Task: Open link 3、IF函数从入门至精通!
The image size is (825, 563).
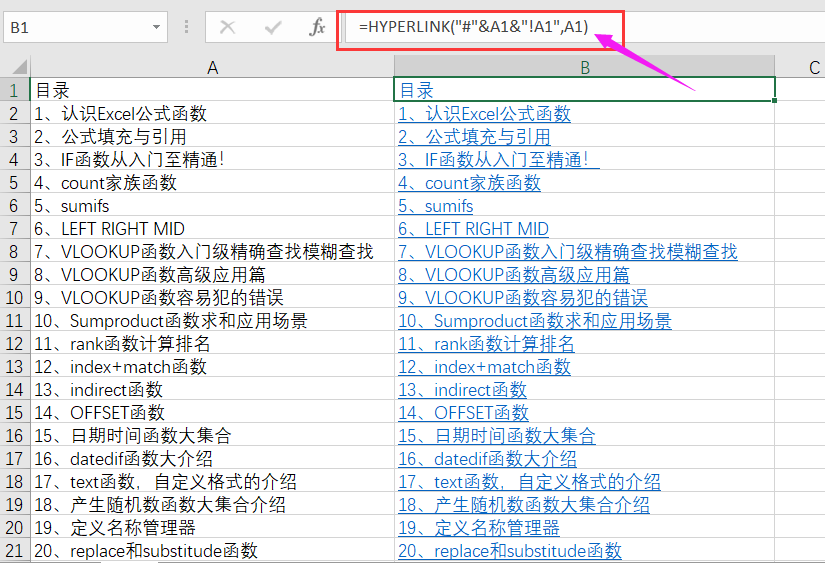Action: coord(498,159)
